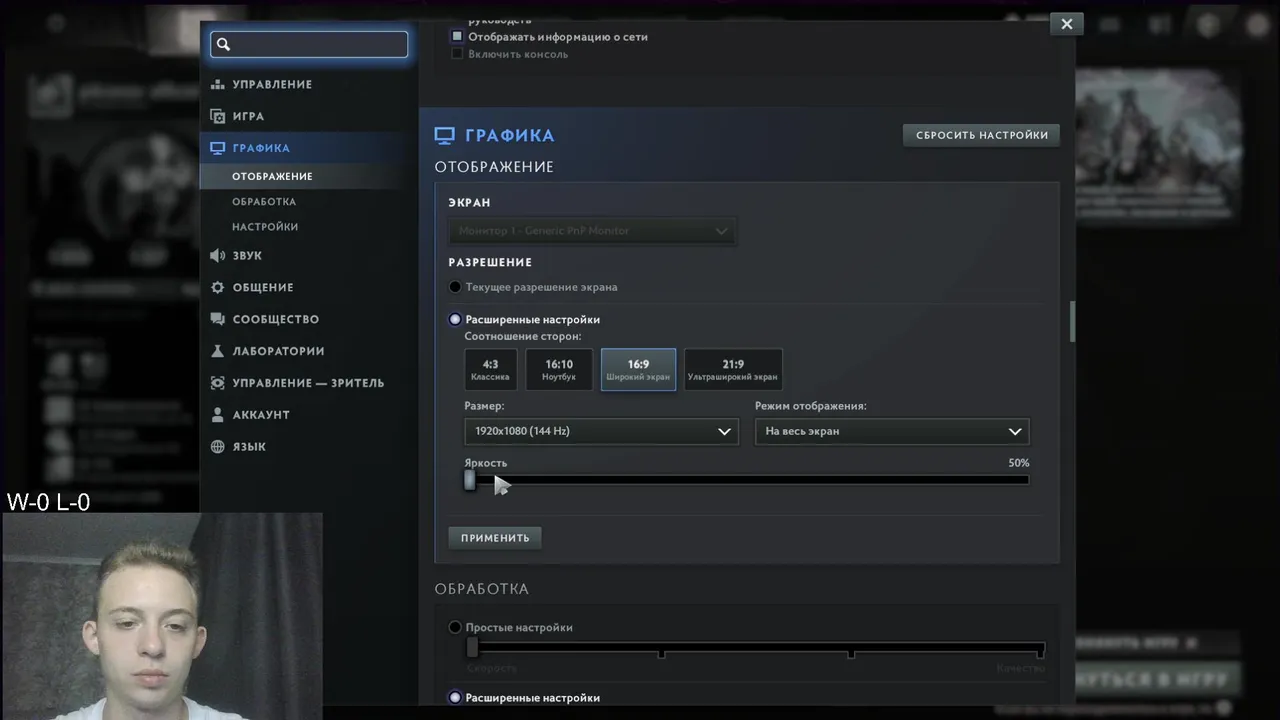Viewport: 1280px width, 720px height.
Task: Jump to Отображение subsection in sidebar
Action: [272, 176]
